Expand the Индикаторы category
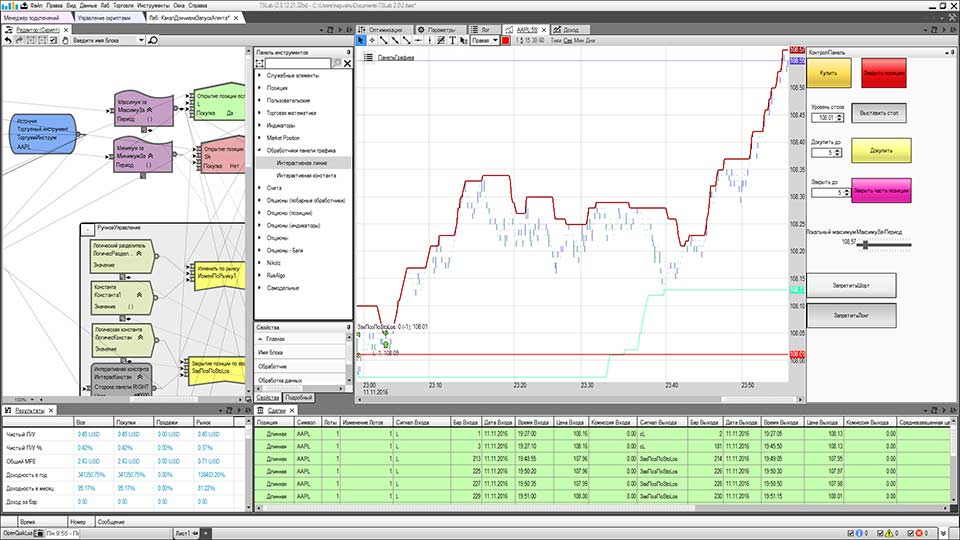This screenshot has width=960, height=540. (x=260, y=125)
